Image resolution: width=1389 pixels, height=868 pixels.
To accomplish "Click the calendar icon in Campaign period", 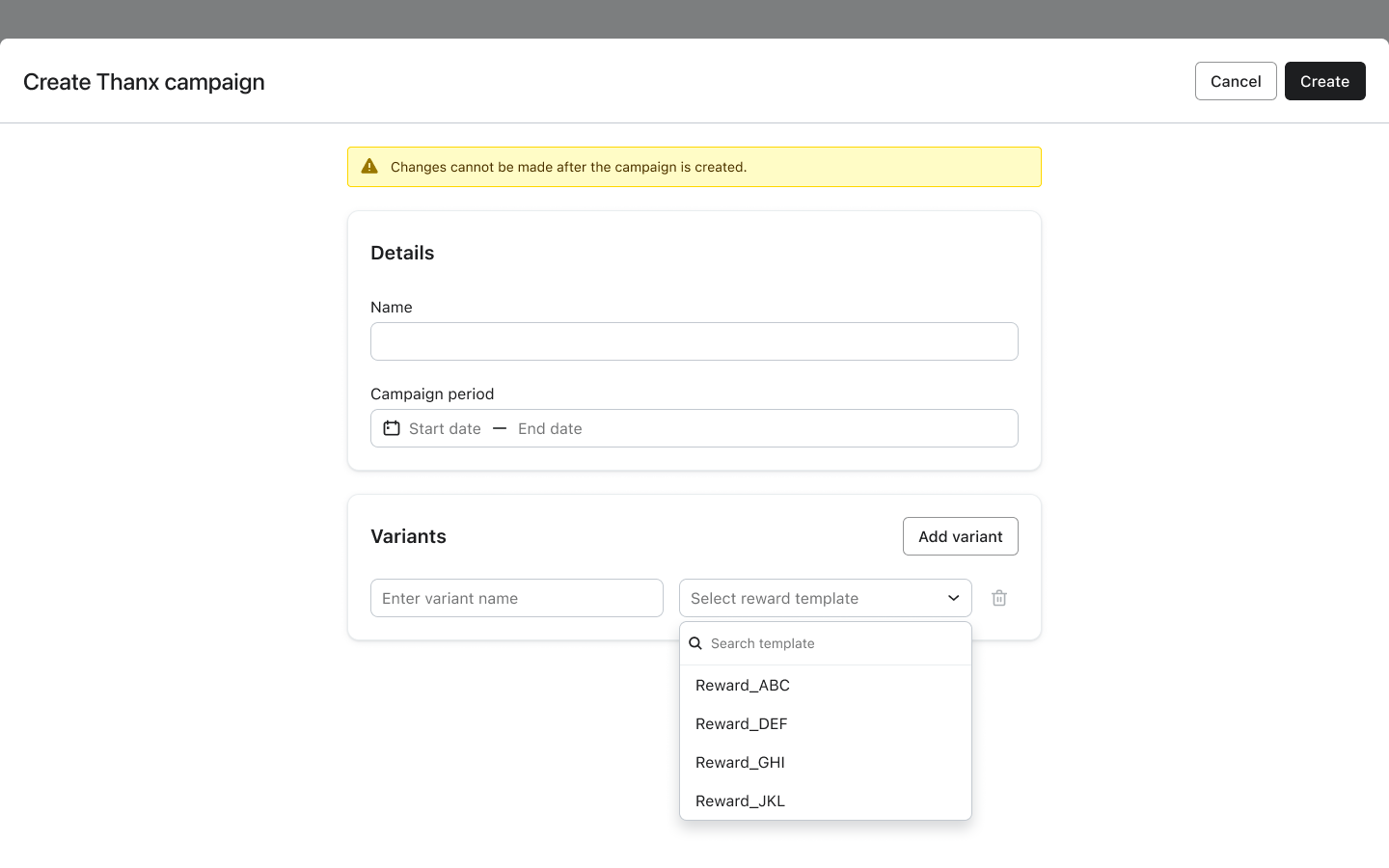I will (x=392, y=428).
